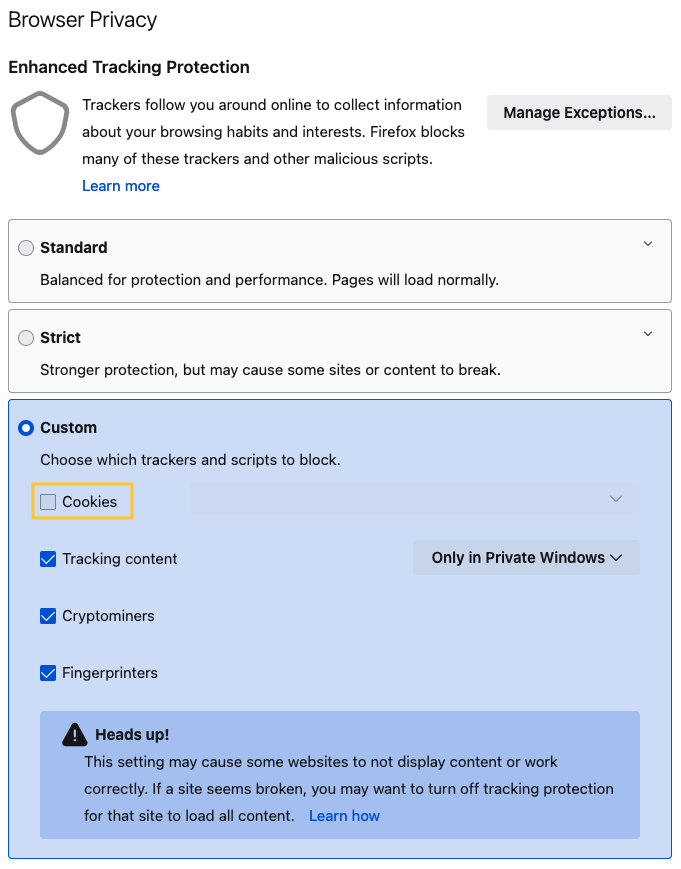Click the warning triangle icon beside Heads up
The height and width of the screenshot is (869, 681).
tap(74, 735)
